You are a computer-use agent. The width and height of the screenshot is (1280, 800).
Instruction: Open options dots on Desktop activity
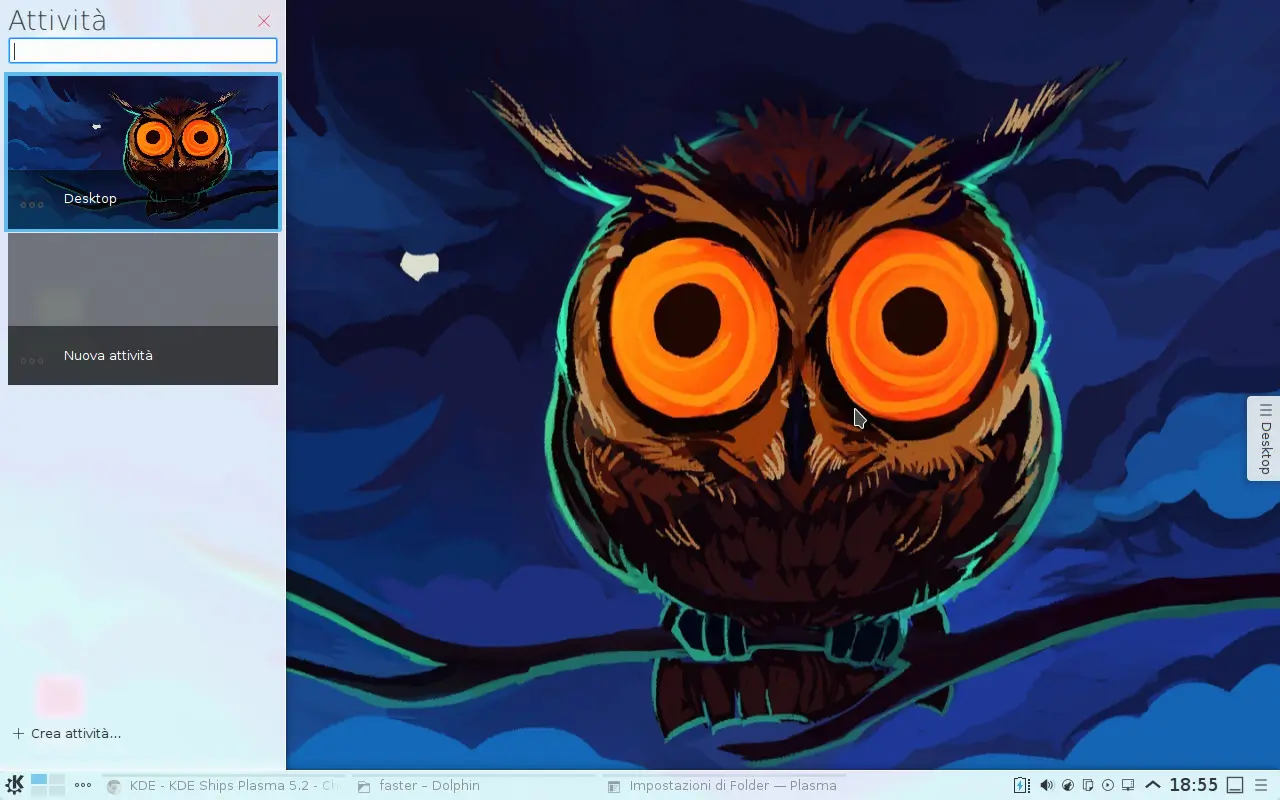coord(32,204)
